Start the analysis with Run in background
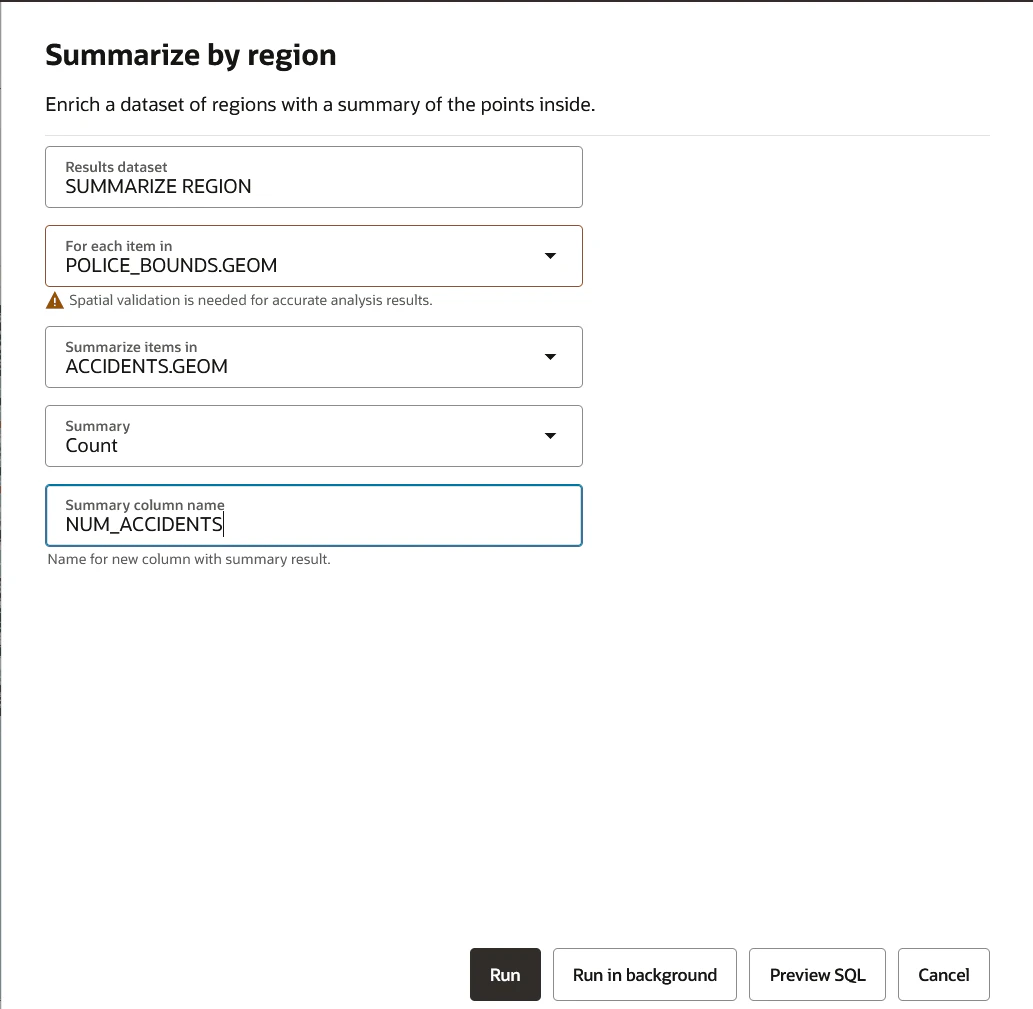The width and height of the screenshot is (1033, 1009). (645, 975)
